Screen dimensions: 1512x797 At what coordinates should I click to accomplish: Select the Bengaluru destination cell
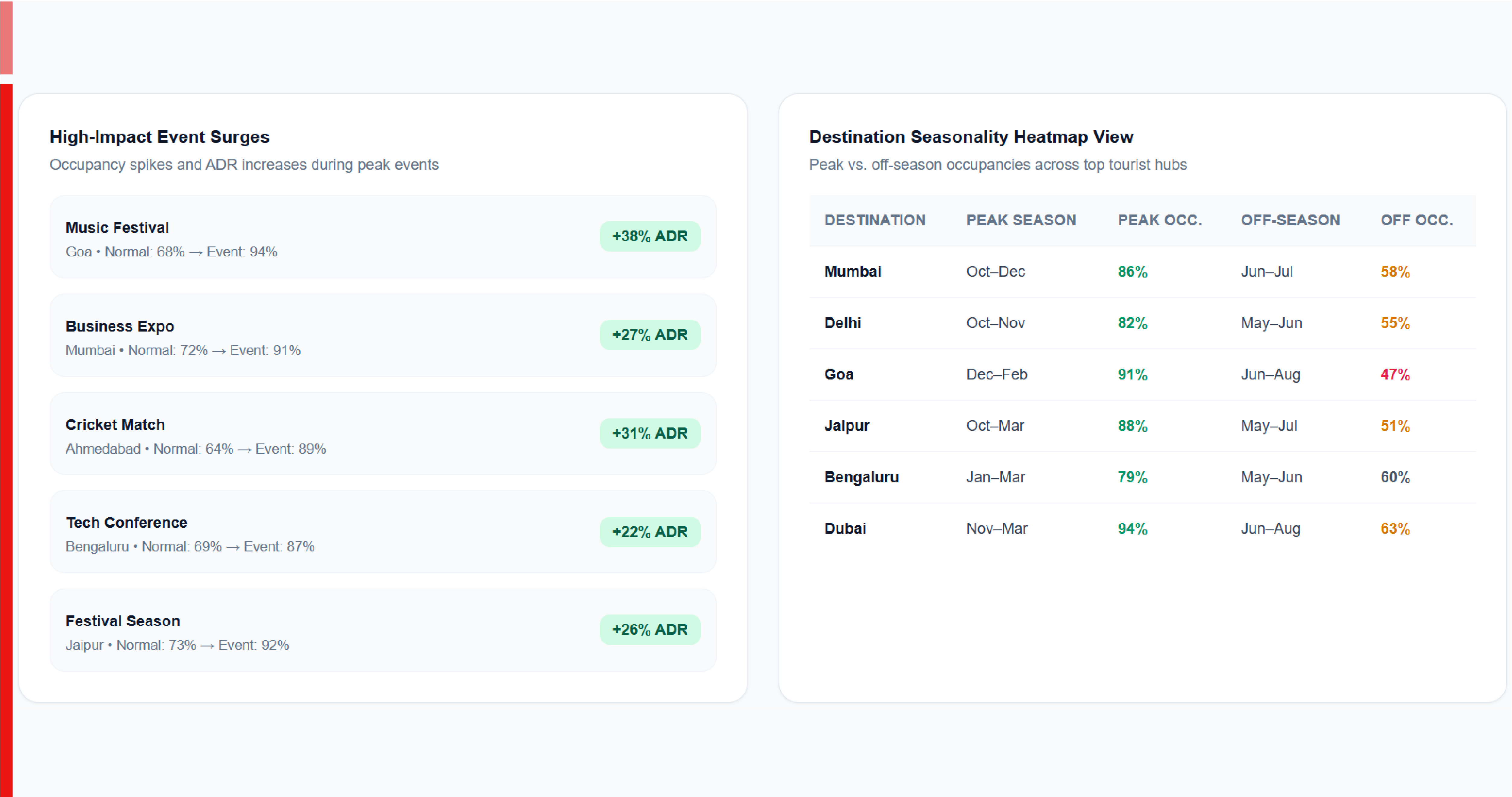(861, 477)
